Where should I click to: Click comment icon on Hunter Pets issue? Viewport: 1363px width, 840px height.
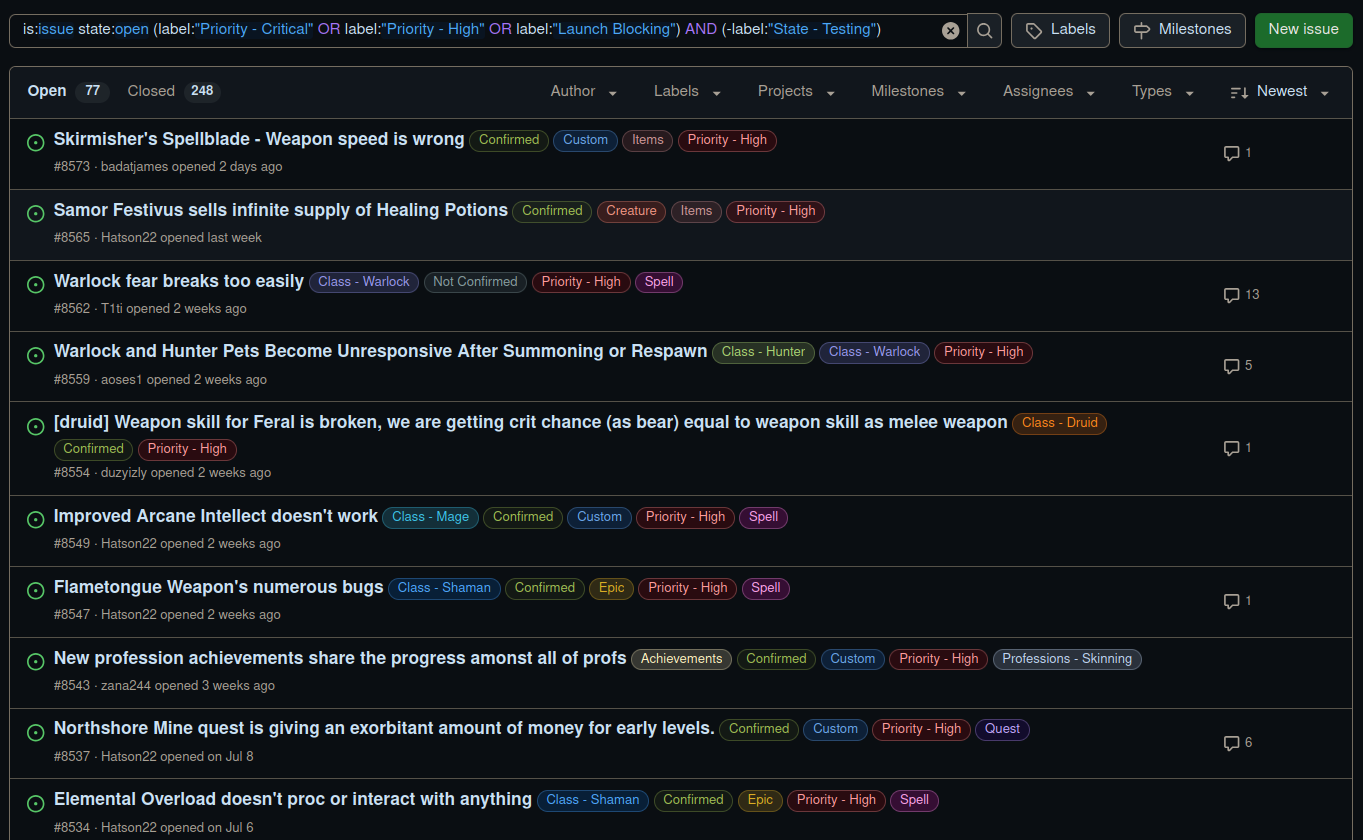coord(1232,366)
